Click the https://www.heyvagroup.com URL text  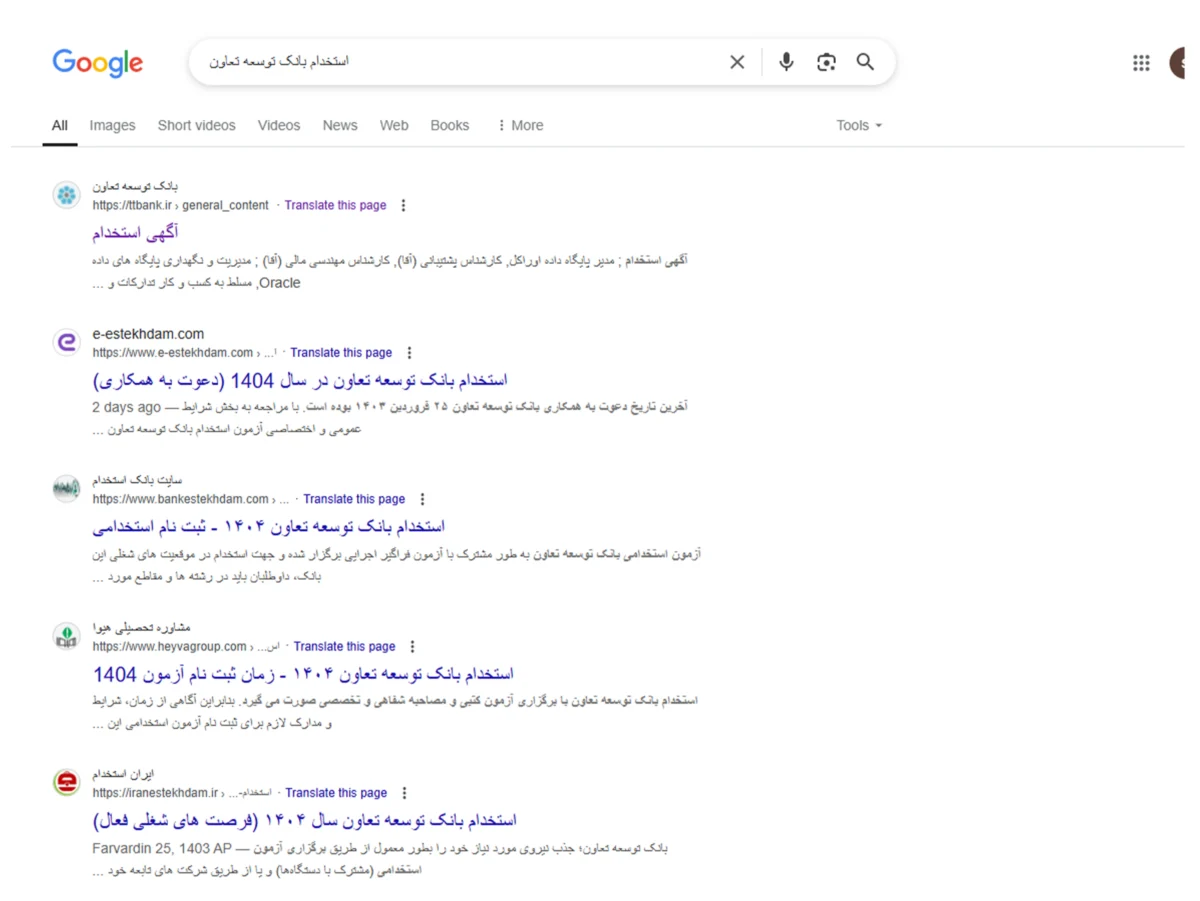pyautogui.click(x=170, y=646)
